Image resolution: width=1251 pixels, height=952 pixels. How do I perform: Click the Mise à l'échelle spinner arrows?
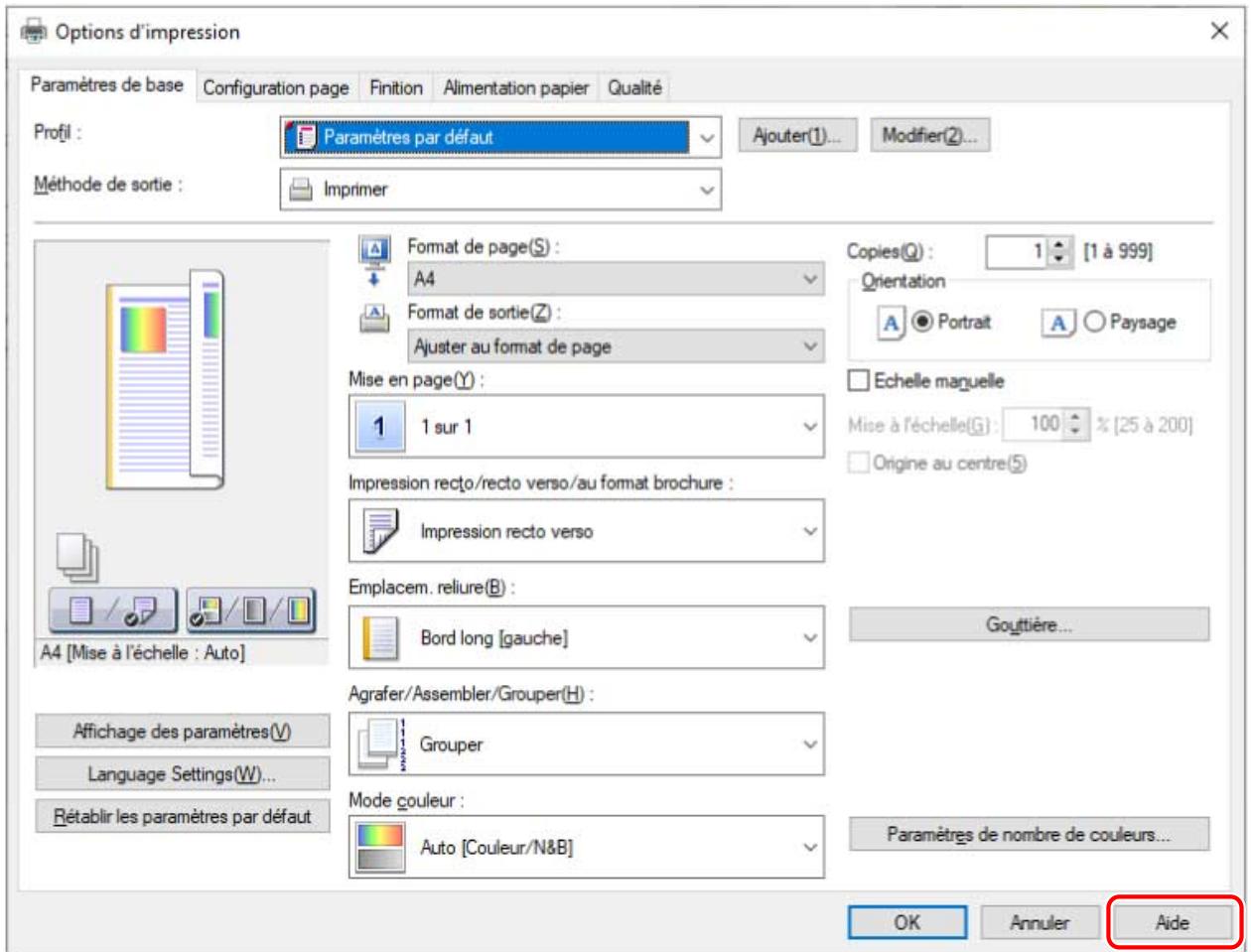1075,425
